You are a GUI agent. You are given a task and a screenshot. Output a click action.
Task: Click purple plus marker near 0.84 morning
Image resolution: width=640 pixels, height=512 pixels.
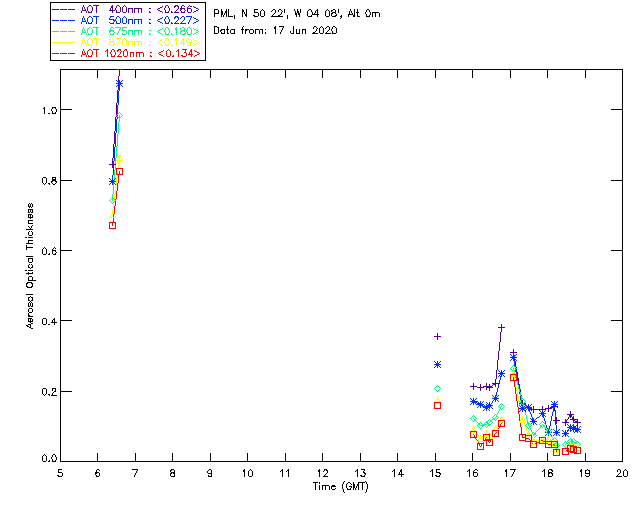112,165
